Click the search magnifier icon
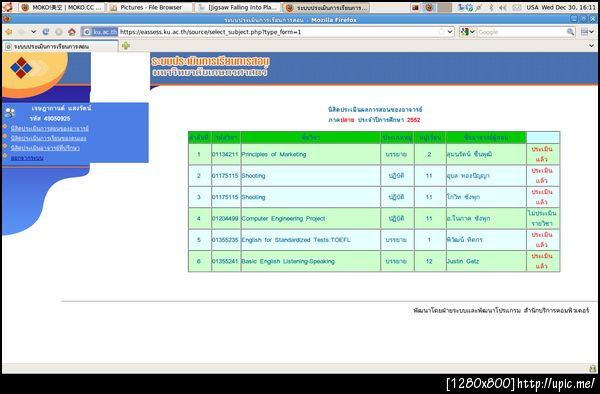The width and height of the screenshot is (600, 394). (x=570, y=32)
